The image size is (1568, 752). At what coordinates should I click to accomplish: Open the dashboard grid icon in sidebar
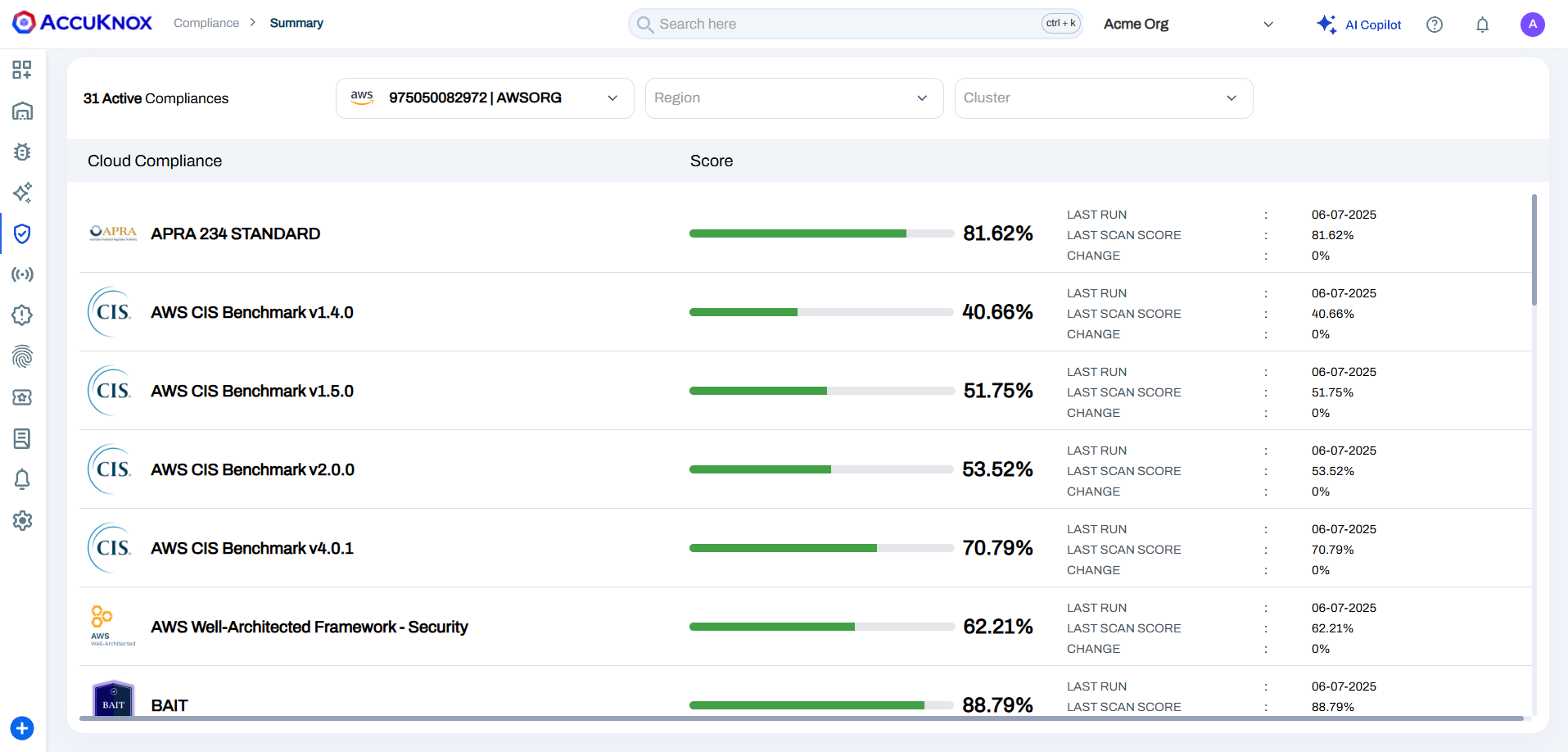click(x=22, y=70)
